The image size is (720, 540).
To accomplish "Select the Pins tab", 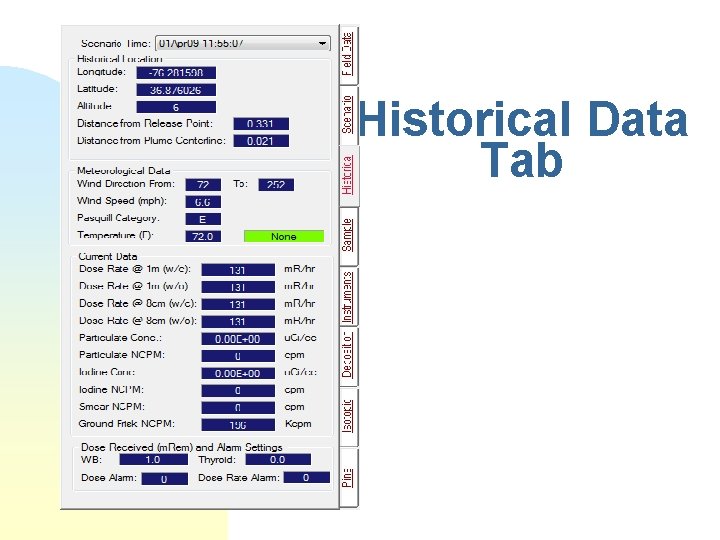I will pos(348,478).
